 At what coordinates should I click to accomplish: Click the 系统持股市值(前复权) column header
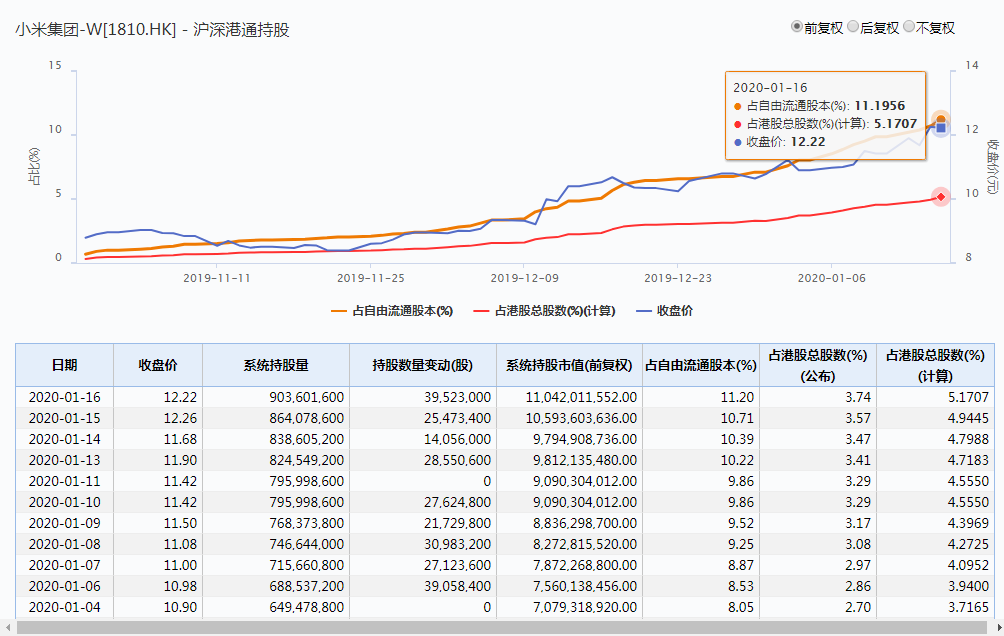point(569,365)
